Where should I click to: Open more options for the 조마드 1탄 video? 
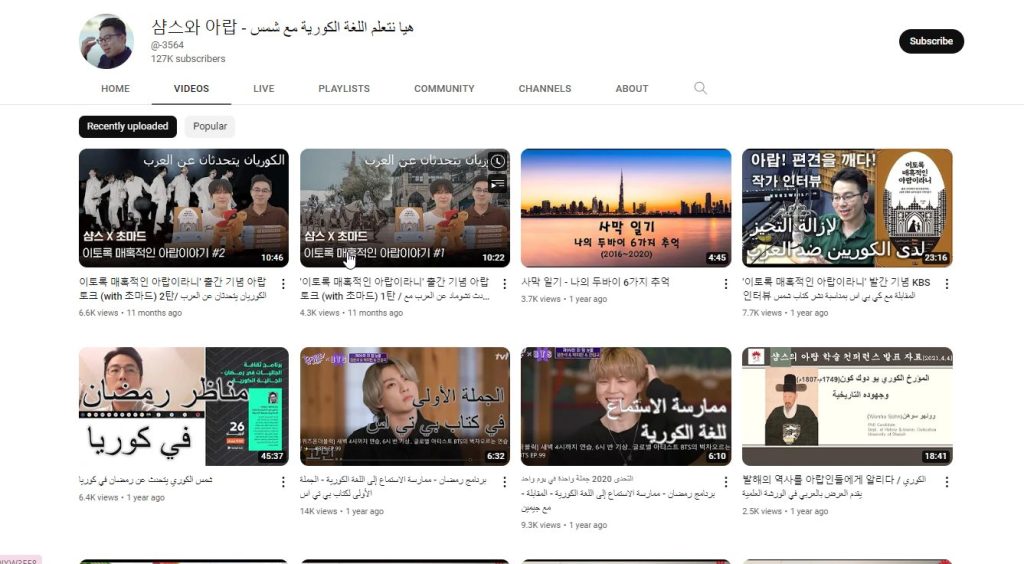coord(504,284)
